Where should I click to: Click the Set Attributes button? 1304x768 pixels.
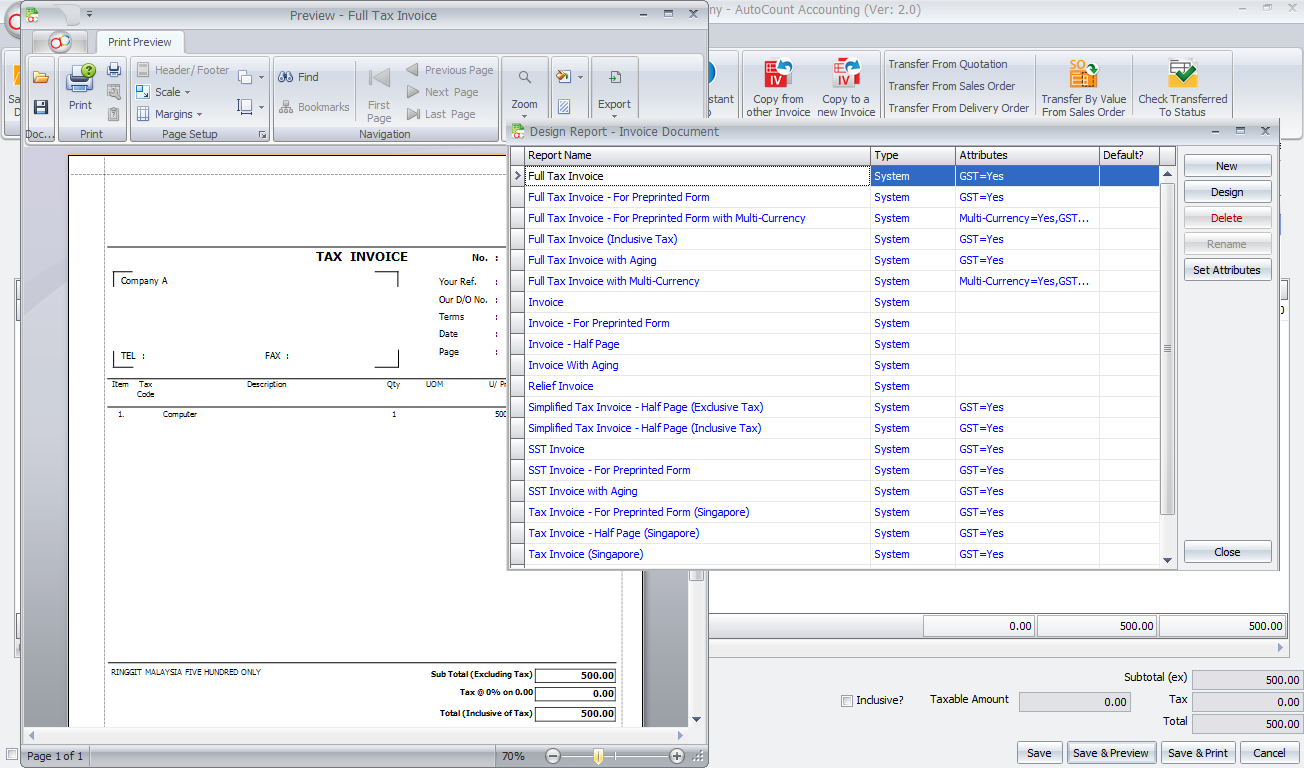1227,270
